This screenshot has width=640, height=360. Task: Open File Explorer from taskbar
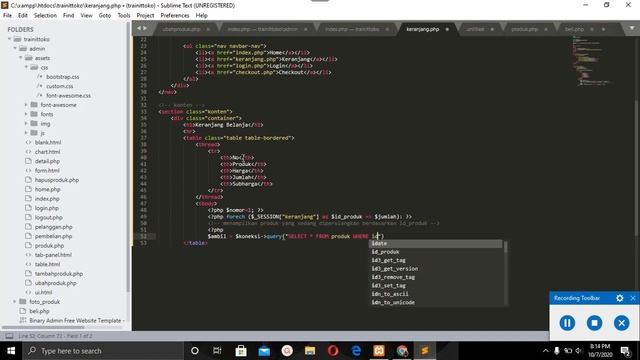(310, 351)
